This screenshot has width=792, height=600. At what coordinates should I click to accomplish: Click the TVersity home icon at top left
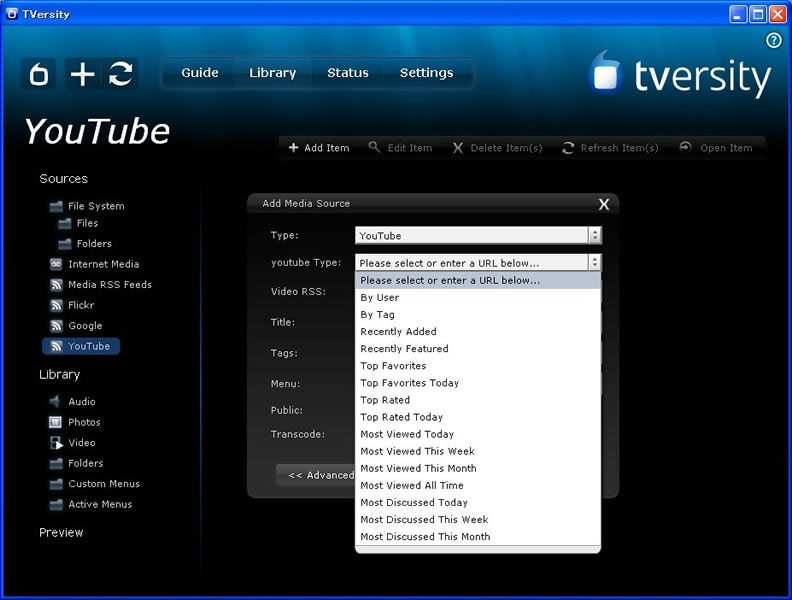click(x=40, y=74)
